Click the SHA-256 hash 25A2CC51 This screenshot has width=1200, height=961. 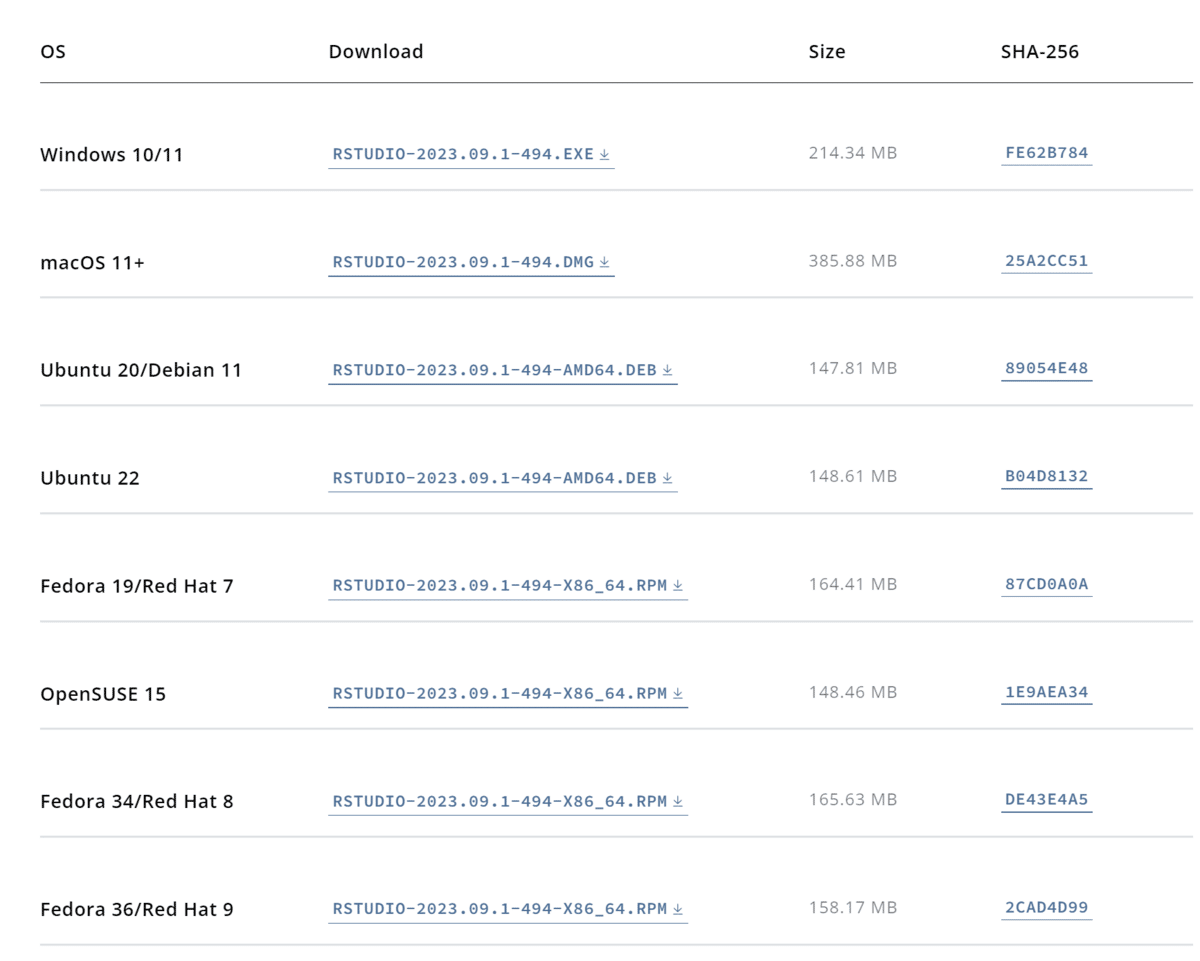tap(1046, 262)
